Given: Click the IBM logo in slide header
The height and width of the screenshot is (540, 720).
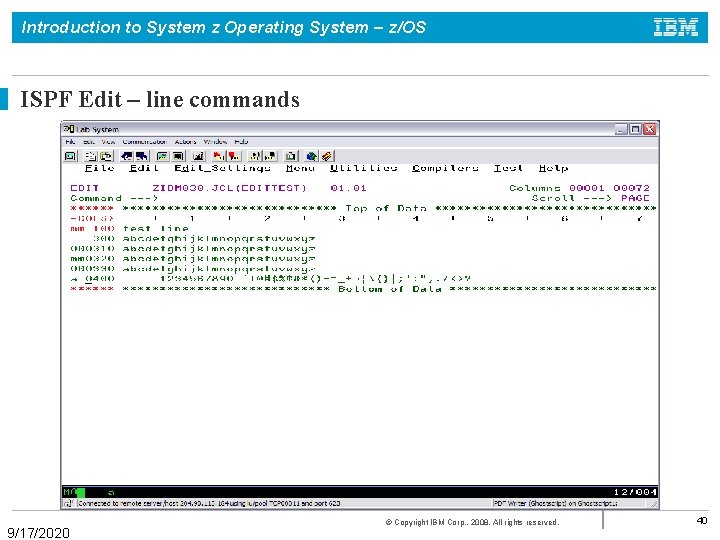Looking at the screenshot, I should (676, 27).
